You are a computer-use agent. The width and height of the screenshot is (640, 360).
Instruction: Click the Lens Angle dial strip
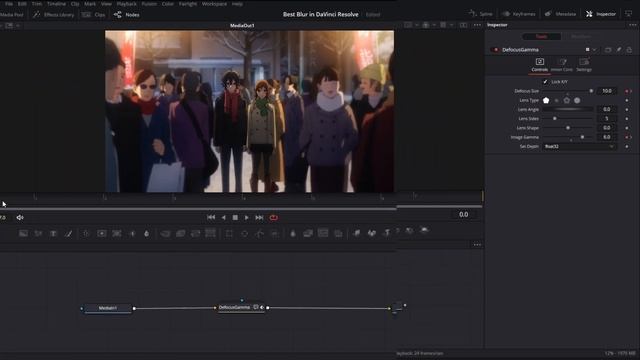568,109
